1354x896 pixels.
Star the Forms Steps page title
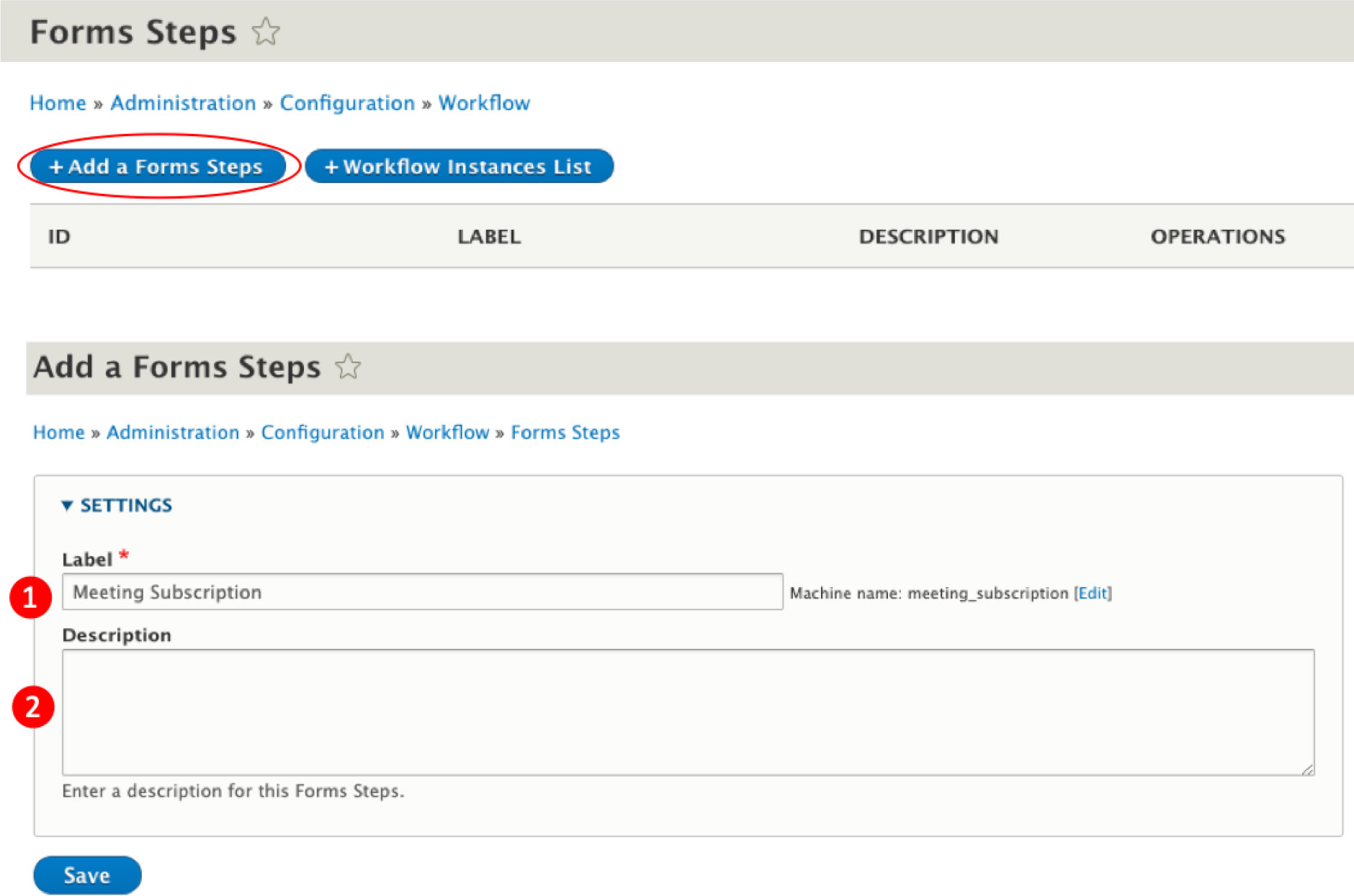coord(266,32)
